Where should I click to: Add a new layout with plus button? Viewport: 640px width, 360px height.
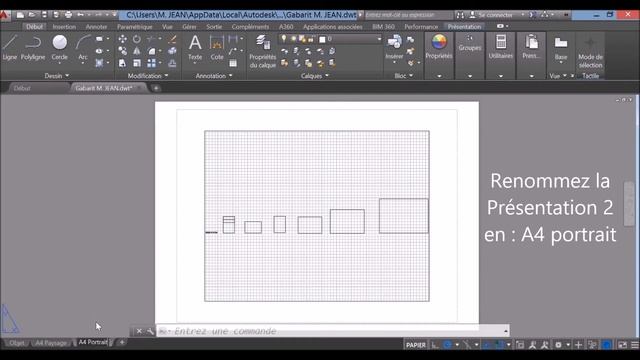[122, 342]
